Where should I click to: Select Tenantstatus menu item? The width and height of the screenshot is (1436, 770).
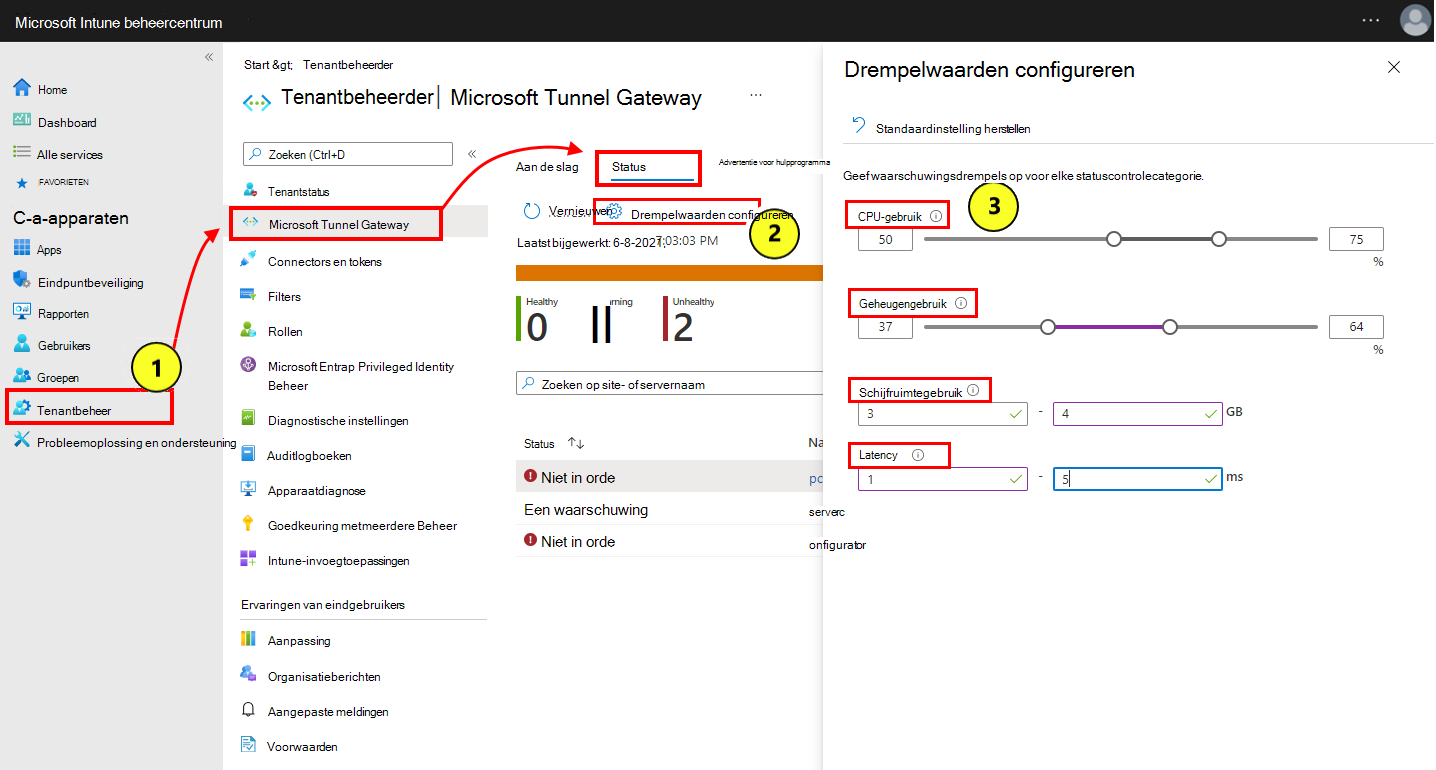pyautogui.click(x=298, y=191)
